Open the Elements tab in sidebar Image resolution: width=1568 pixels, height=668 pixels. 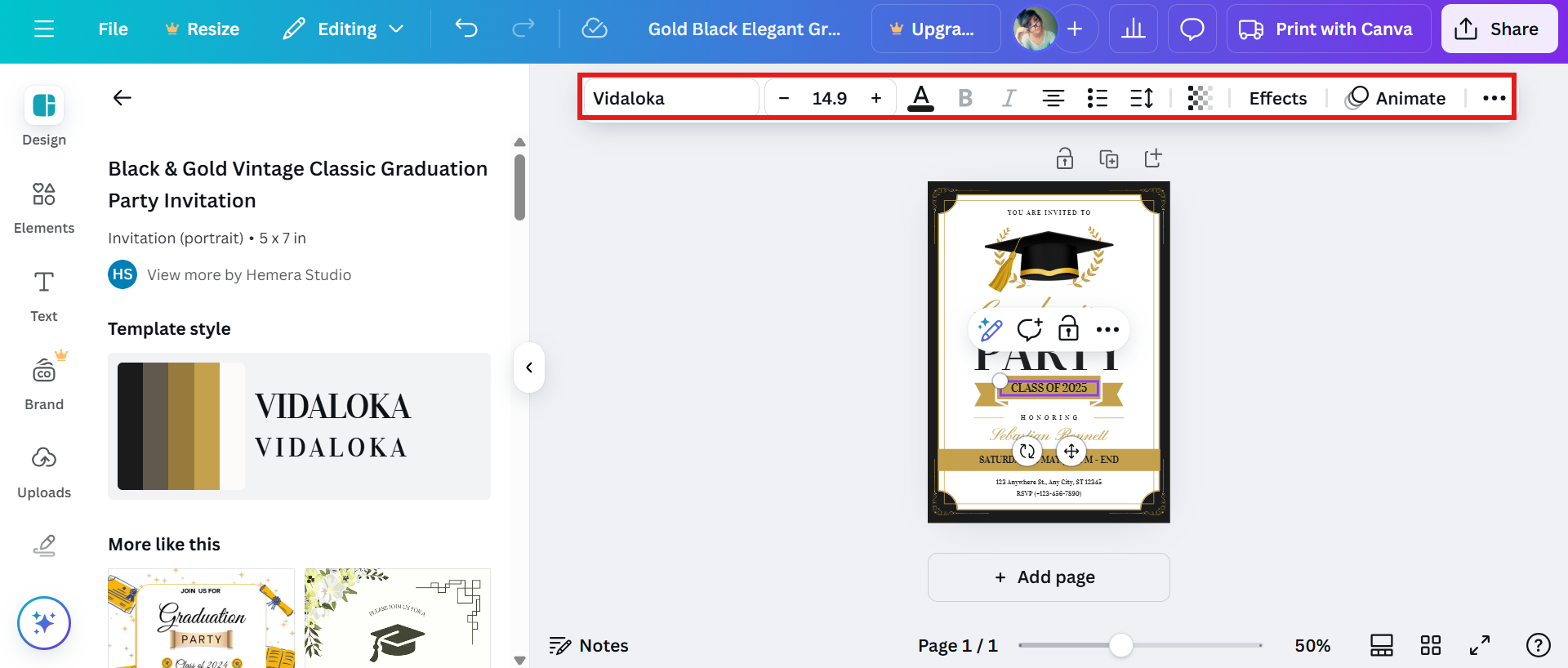[44, 208]
